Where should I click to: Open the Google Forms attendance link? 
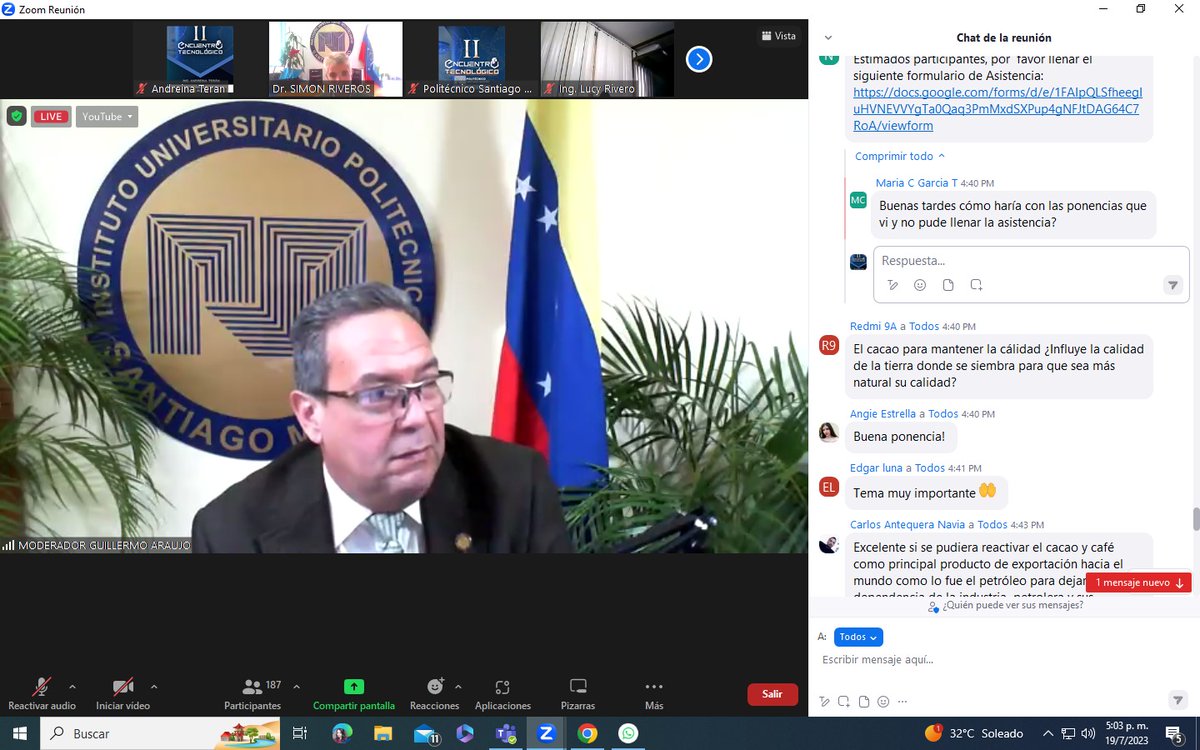point(996,108)
